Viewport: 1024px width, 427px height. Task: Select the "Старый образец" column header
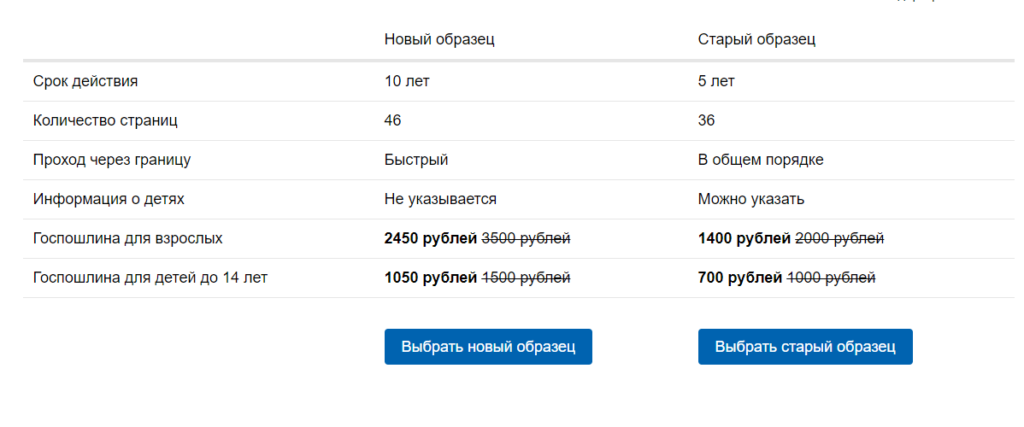point(756,40)
